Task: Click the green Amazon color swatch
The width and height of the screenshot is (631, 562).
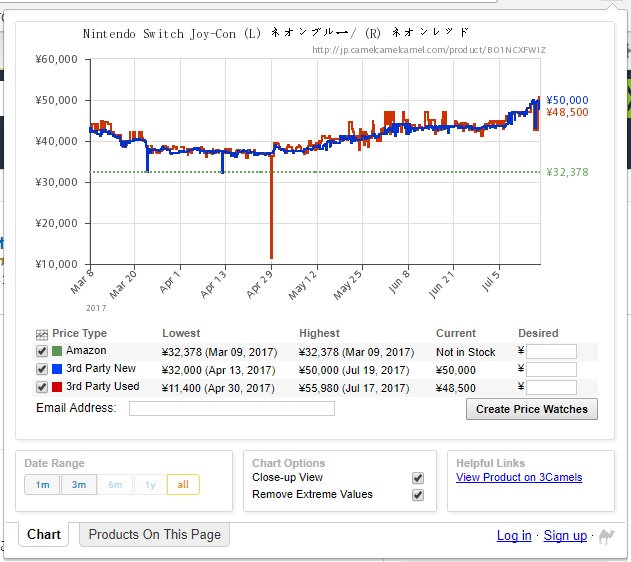Action: coord(57,351)
